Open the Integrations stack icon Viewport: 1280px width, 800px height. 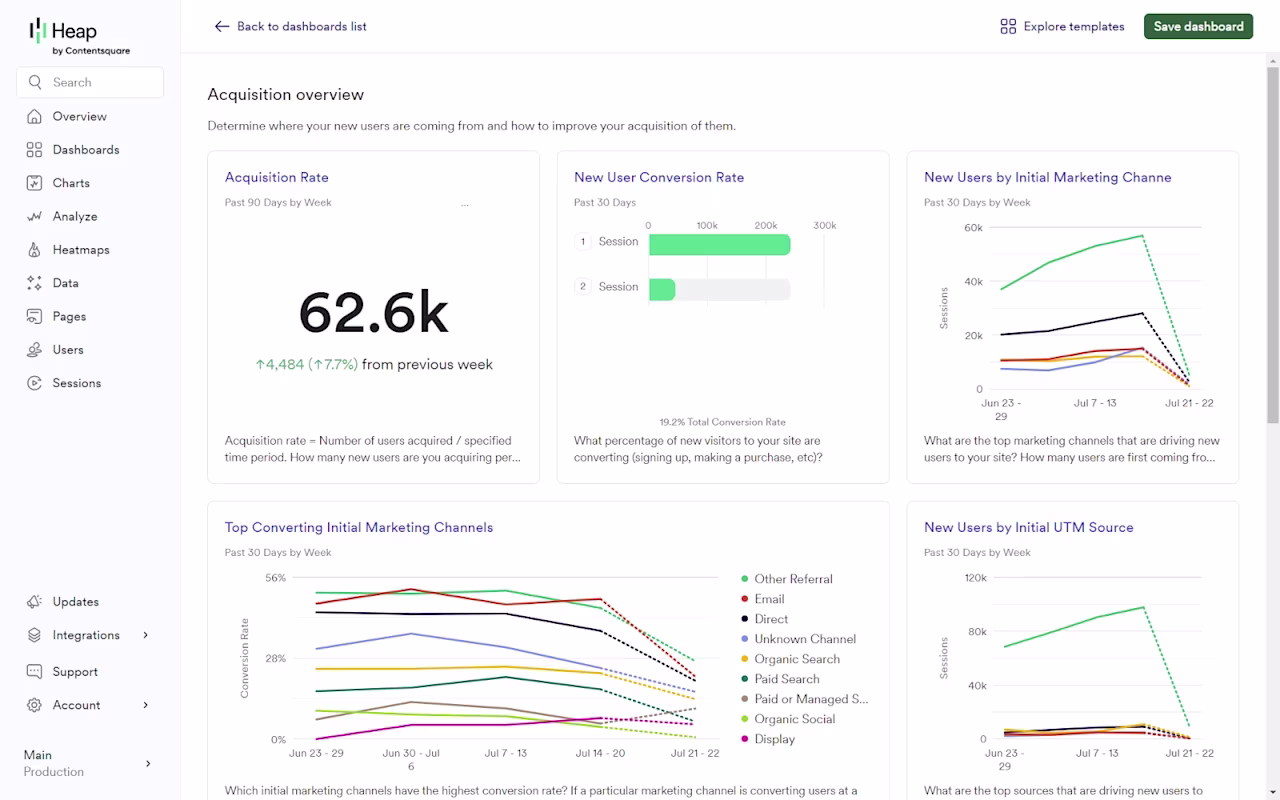[x=34, y=635]
